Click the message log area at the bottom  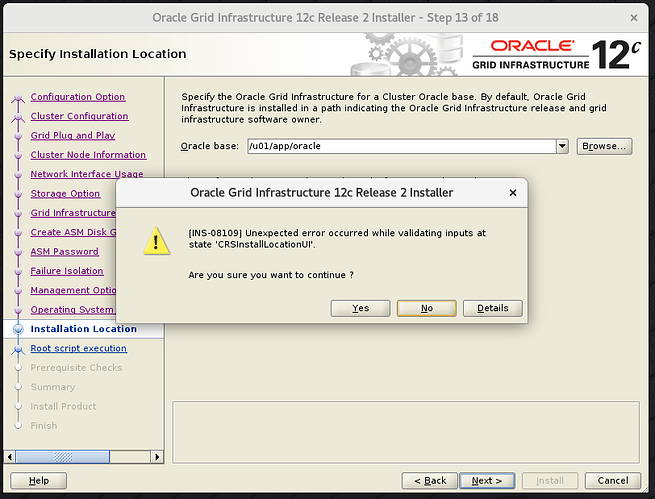[x=406, y=432]
